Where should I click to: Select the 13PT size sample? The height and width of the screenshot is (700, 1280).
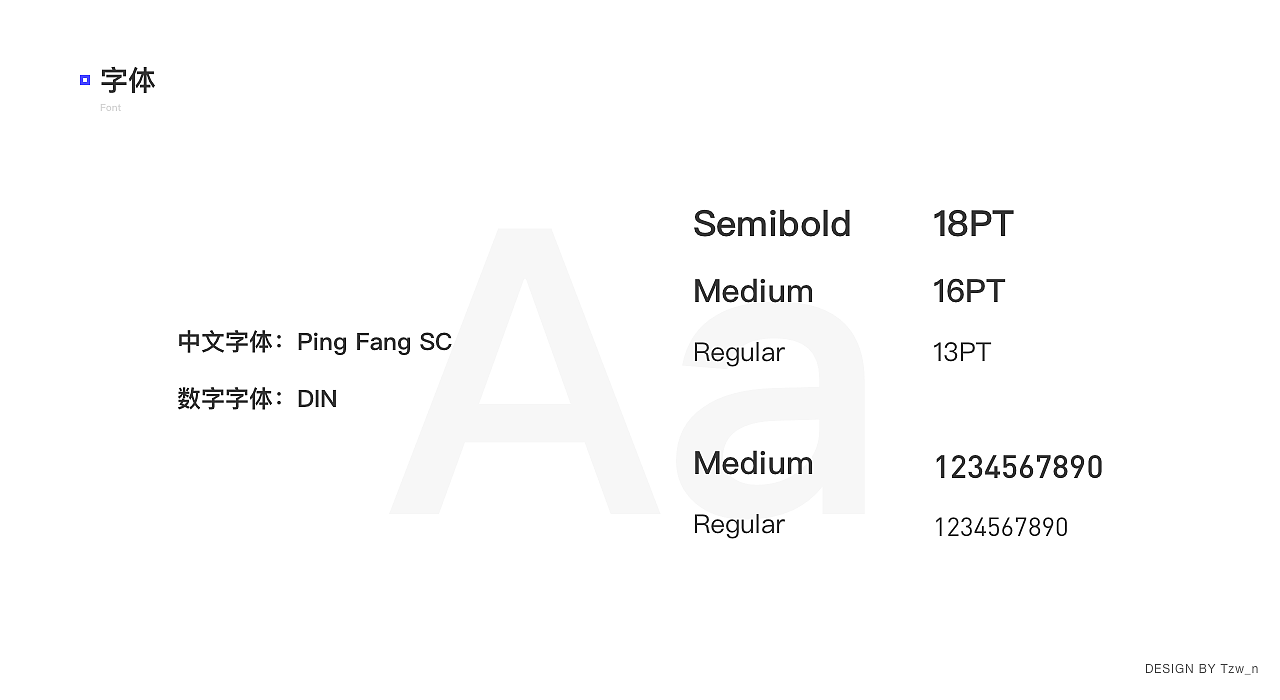[x=961, y=352]
